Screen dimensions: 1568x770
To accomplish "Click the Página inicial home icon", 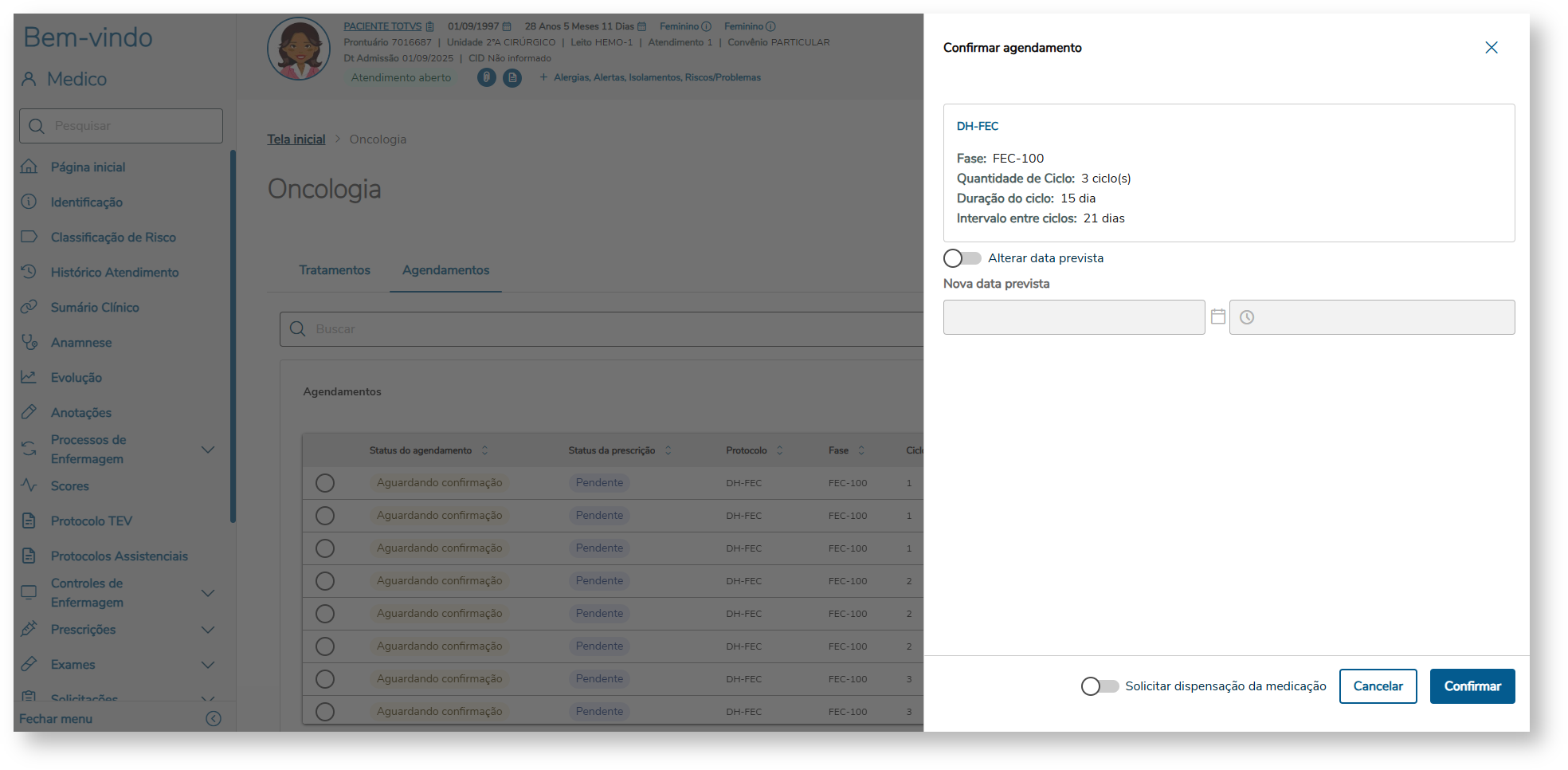I will (x=29, y=167).
